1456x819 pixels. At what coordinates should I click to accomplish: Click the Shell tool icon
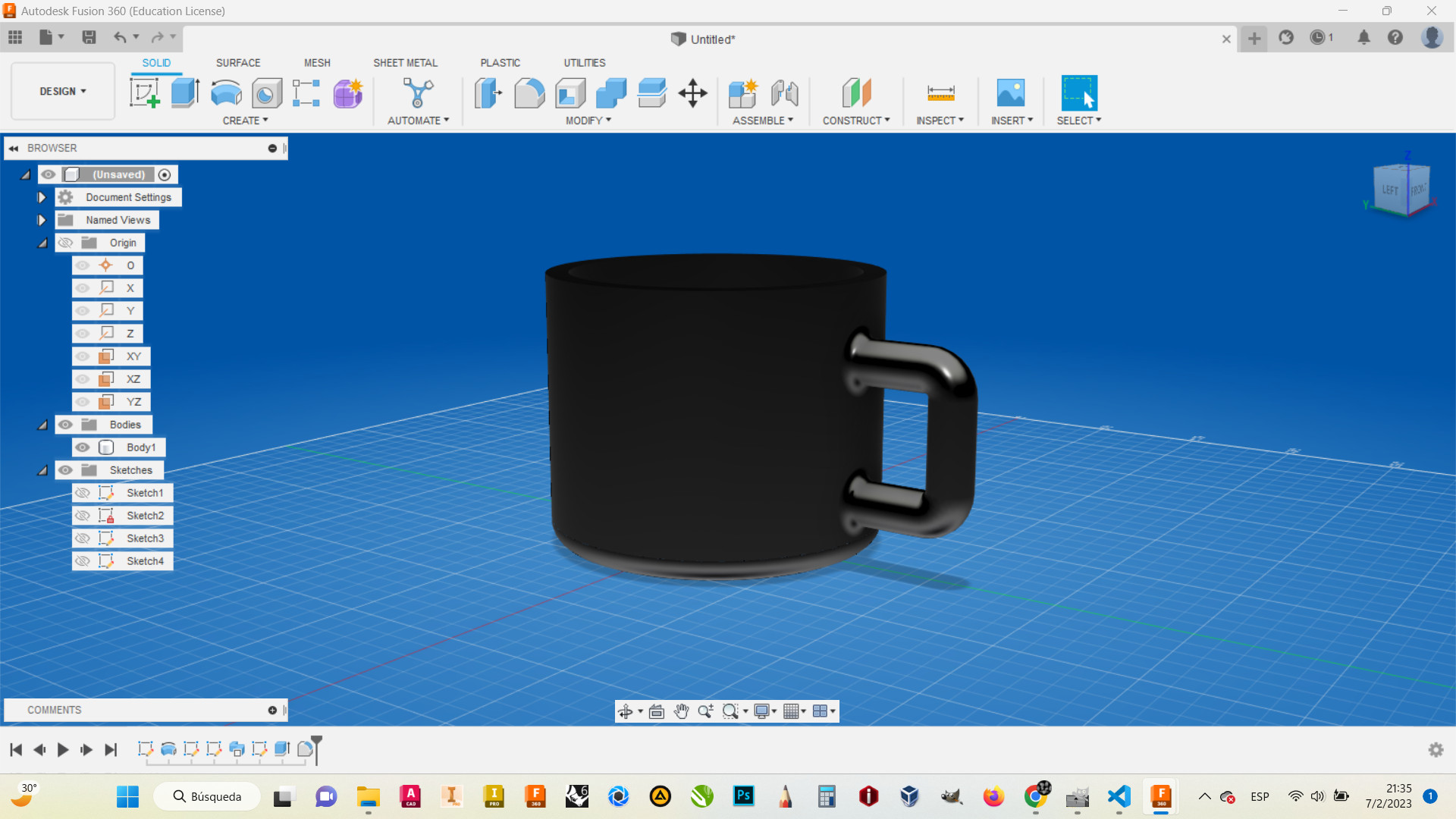pos(570,93)
